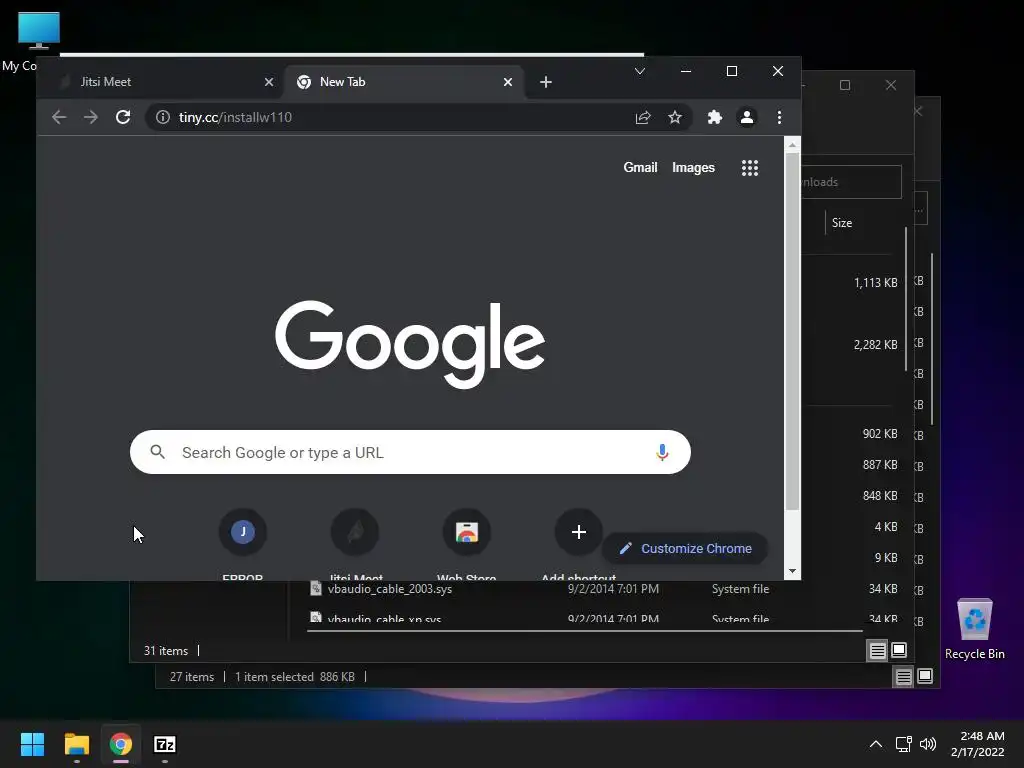This screenshot has width=1024, height=768.
Task: Select vbaudio_cable_2003.sys in Explorer window
Action: (x=390, y=589)
